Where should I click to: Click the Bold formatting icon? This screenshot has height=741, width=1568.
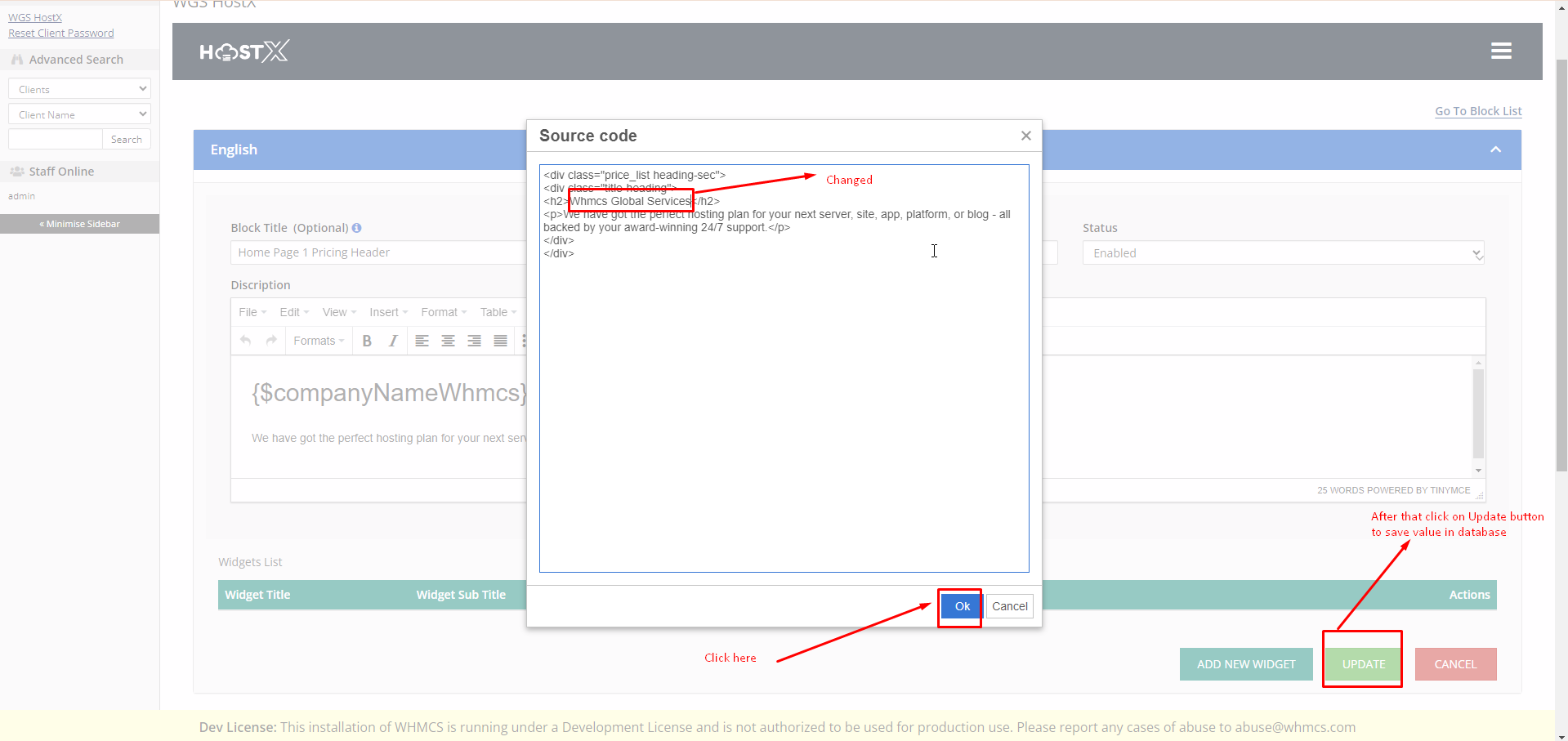(x=367, y=341)
